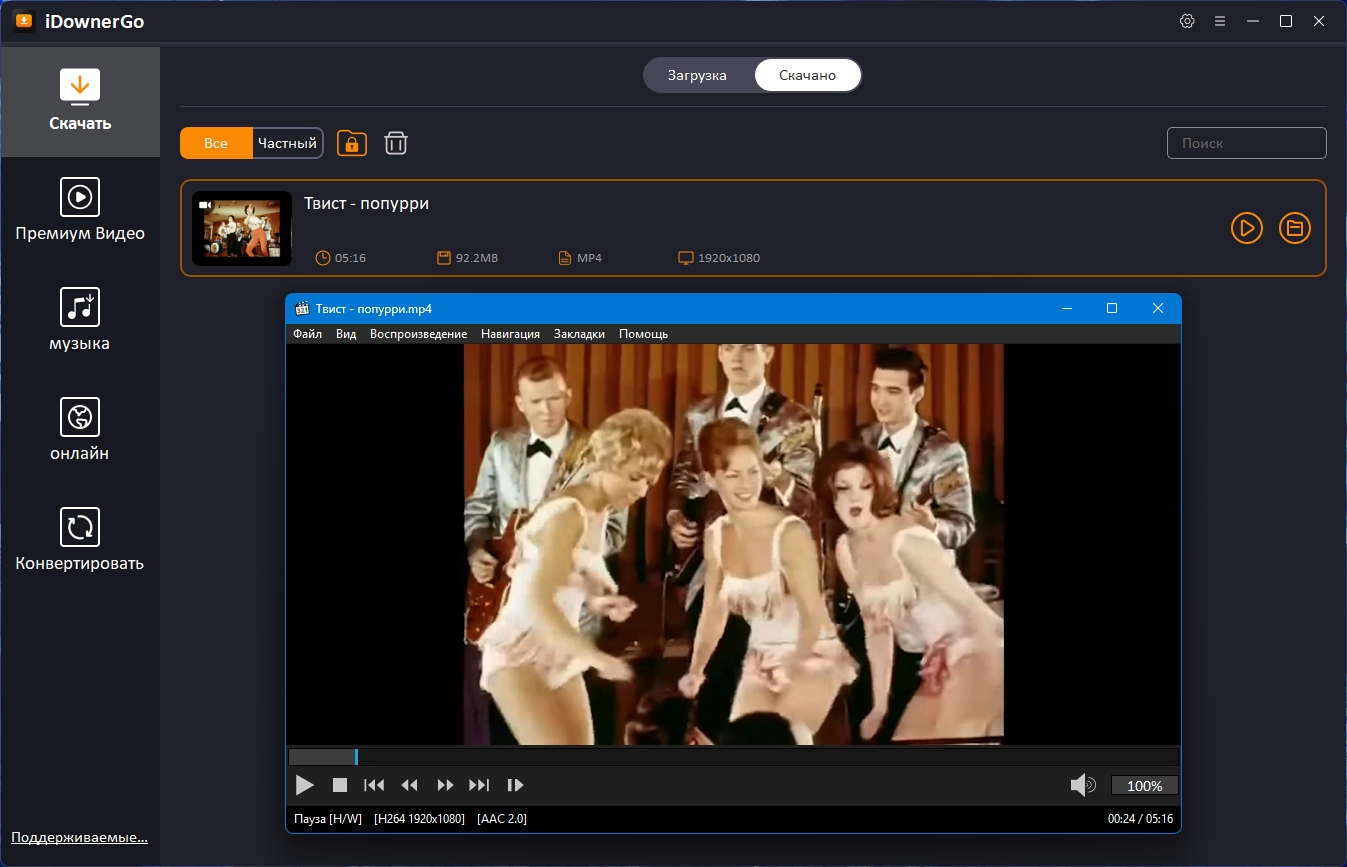Click the Поиск search field

tap(1246, 143)
